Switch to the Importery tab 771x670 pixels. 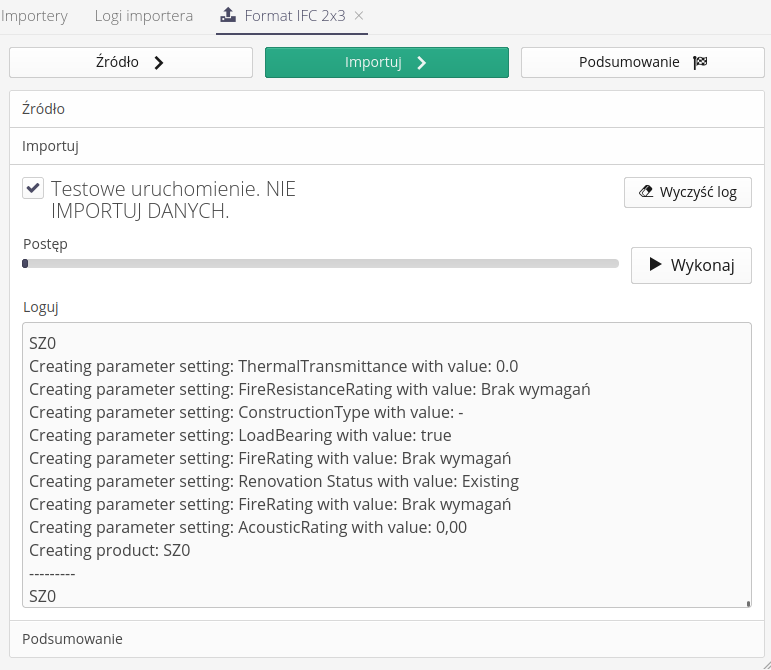click(x=34, y=16)
